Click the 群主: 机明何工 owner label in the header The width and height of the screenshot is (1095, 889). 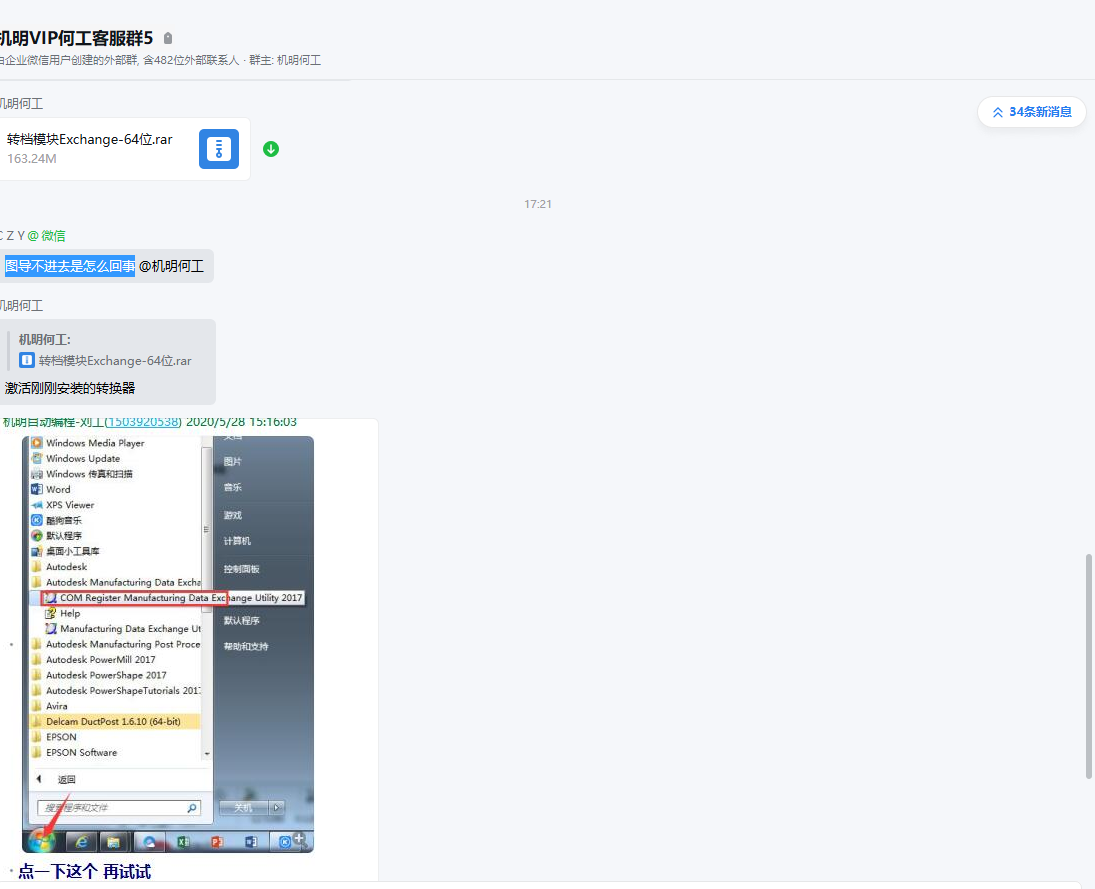click(285, 60)
